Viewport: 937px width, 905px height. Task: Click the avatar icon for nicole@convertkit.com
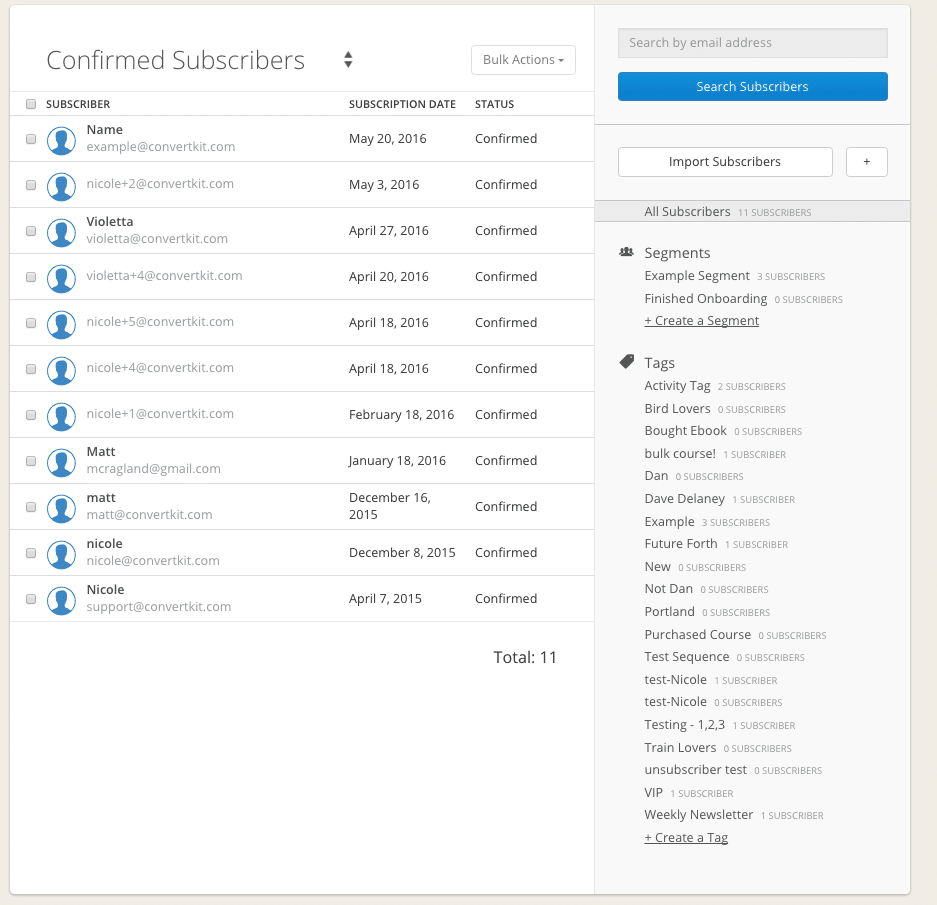(x=61, y=555)
